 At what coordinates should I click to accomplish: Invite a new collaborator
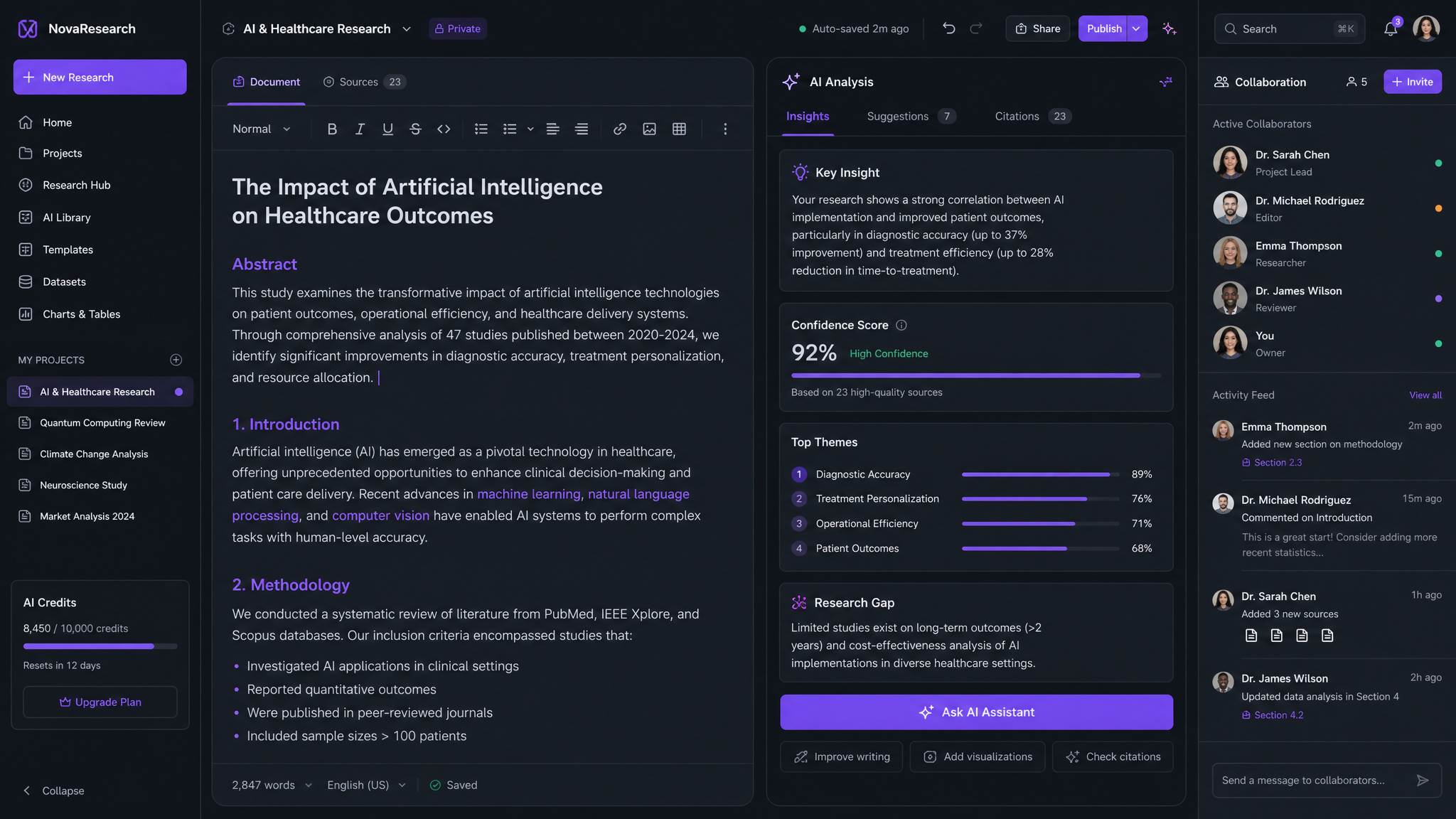1412,82
